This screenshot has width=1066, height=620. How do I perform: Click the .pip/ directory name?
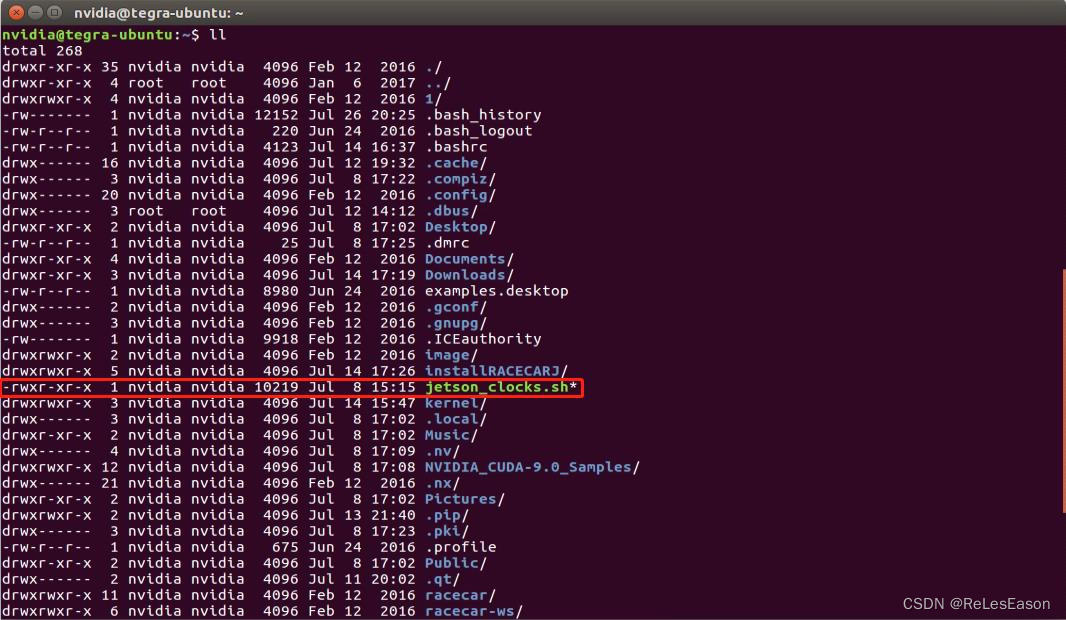447,515
